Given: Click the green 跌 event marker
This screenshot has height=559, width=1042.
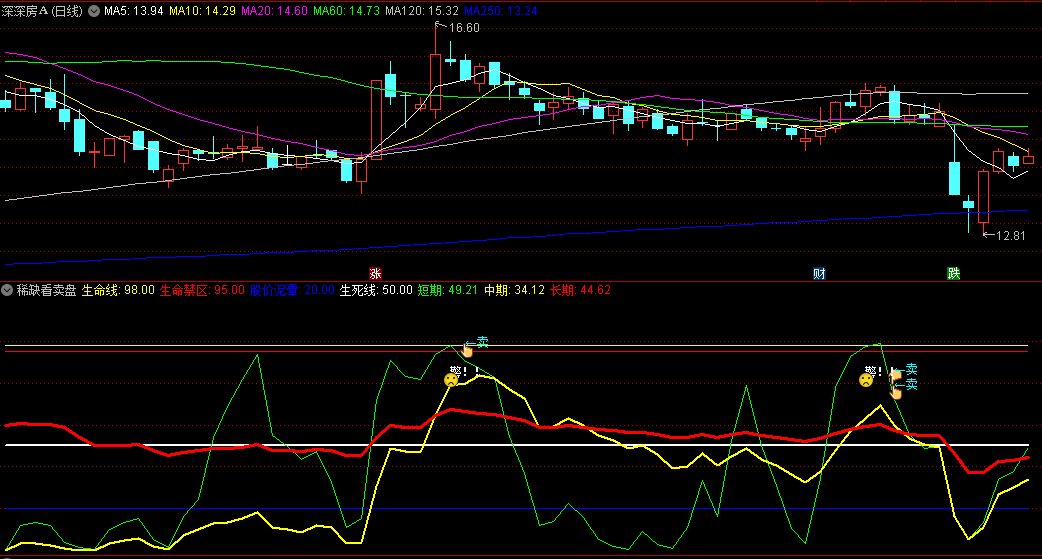Looking at the screenshot, I should click(x=954, y=273).
